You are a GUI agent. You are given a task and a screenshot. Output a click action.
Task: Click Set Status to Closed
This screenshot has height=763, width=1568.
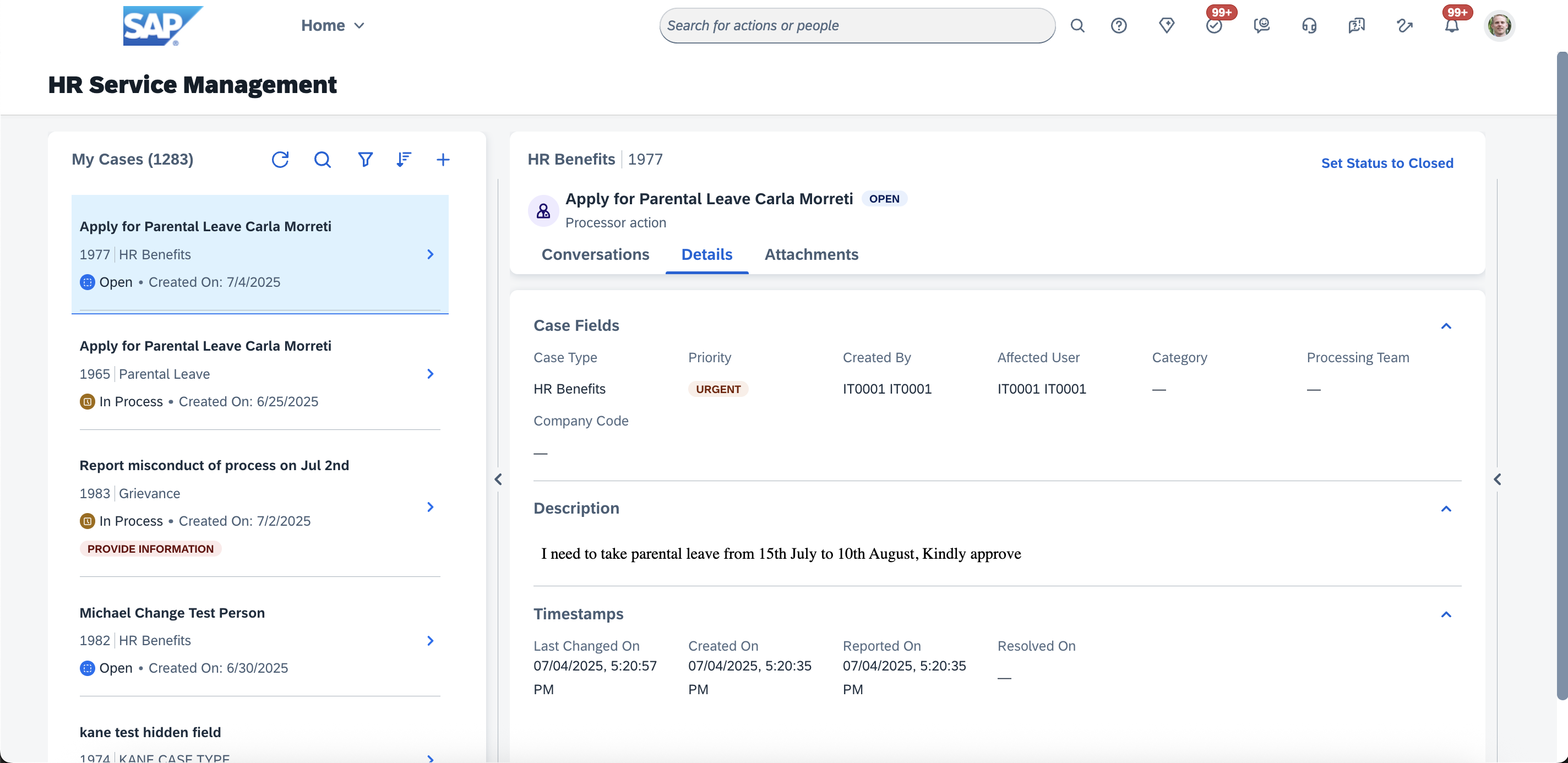(x=1387, y=163)
